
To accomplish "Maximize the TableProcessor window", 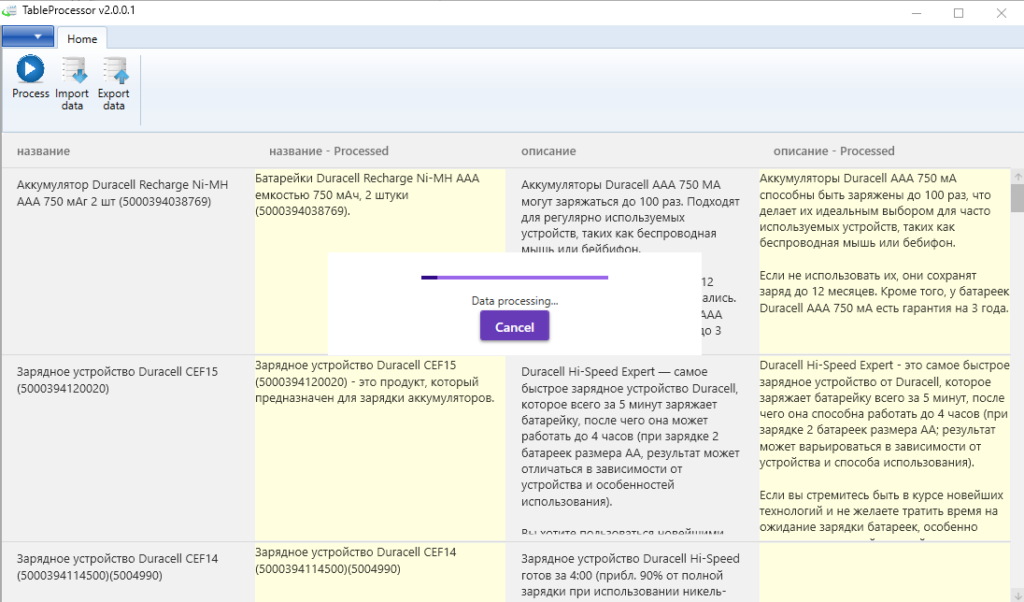I will coord(958,12).
